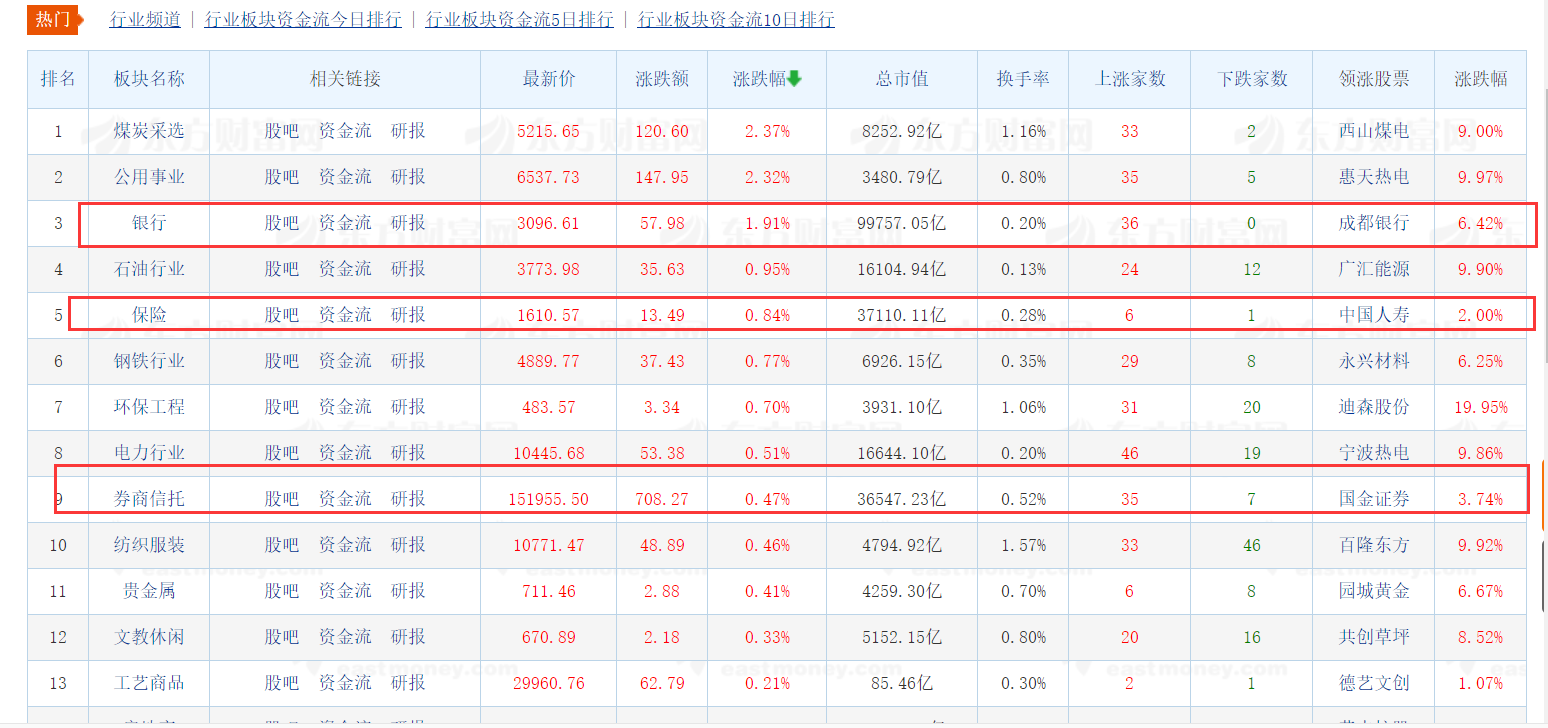The image size is (1548, 728).
Task: Go to 行业板块资金流今日排行
Action: click(x=303, y=19)
